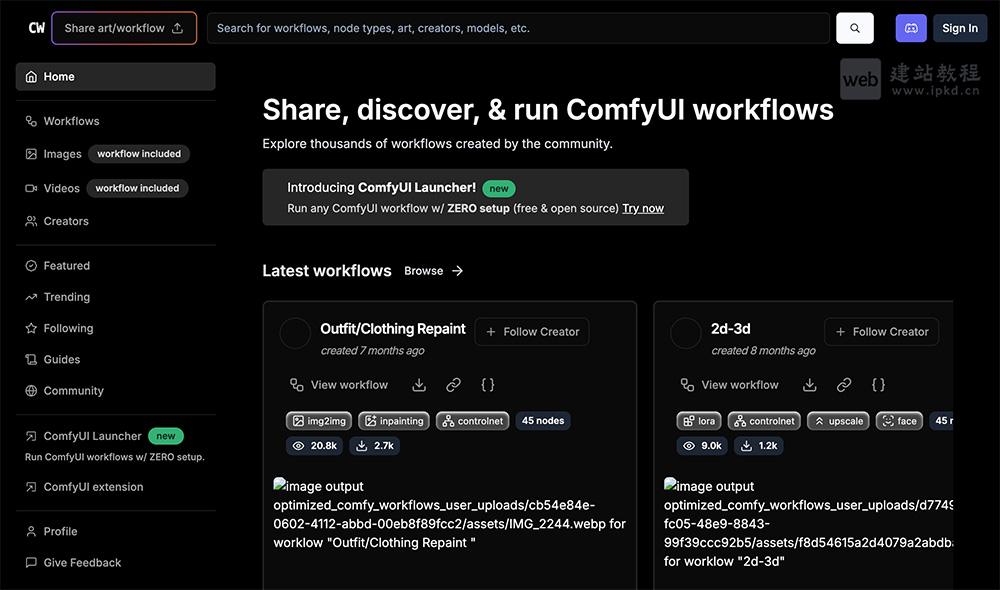Click the controlnet tag on Outfit/Clothing Repaint

coord(472,420)
